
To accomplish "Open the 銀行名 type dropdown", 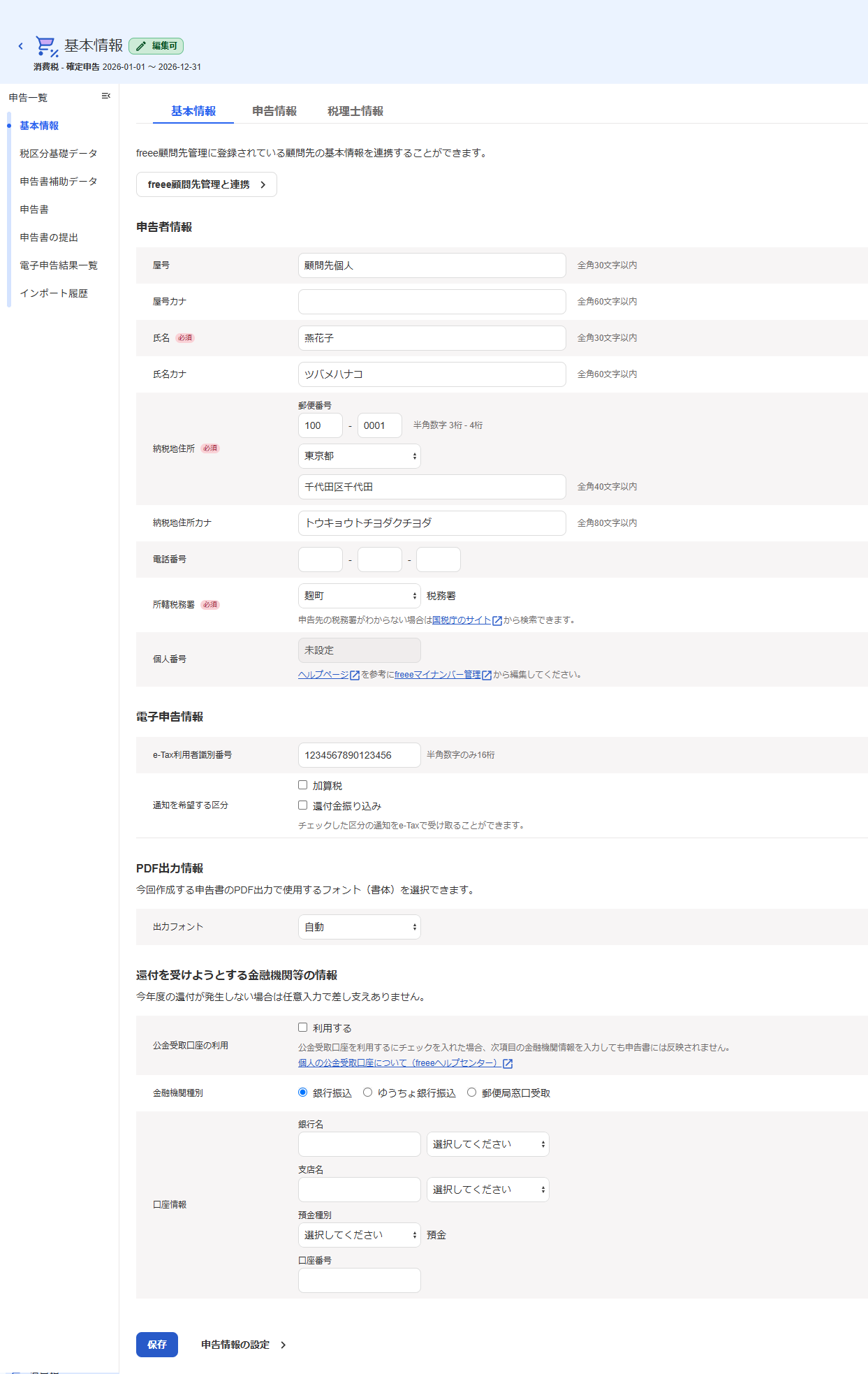I will (x=488, y=1144).
